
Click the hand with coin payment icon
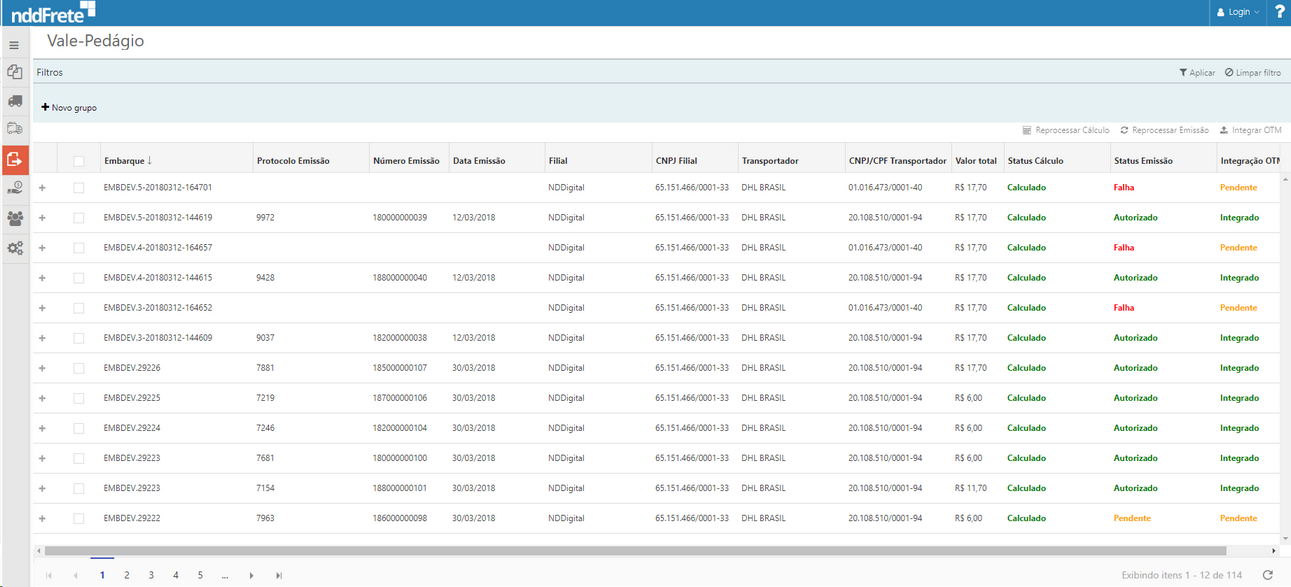[x=15, y=188]
